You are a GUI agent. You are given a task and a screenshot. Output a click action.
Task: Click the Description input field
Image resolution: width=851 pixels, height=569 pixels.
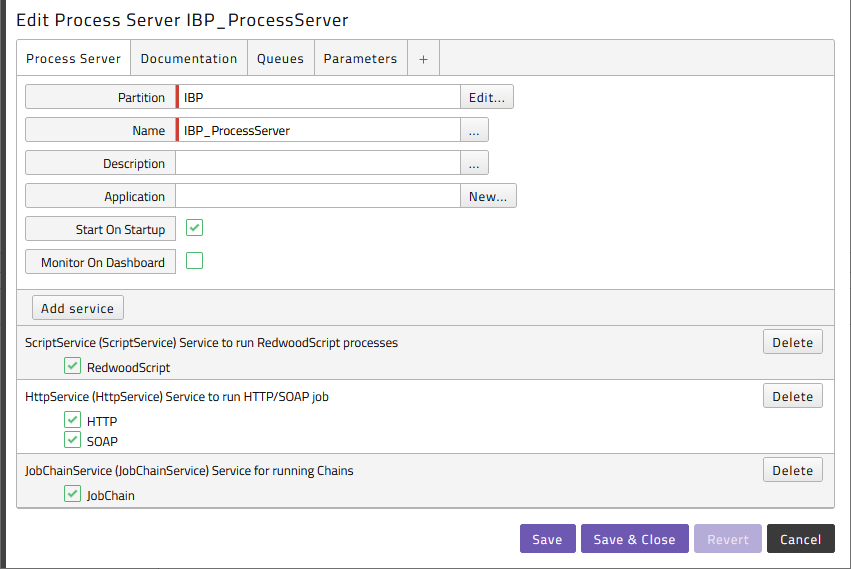point(319,163)
